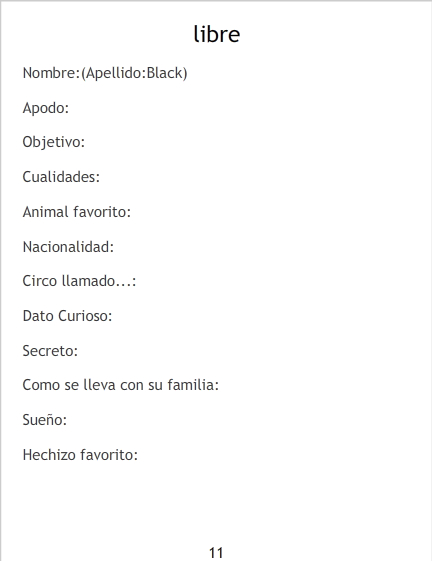The height and width of the screenshot is (561, 432).
Task: Click the word "Animal"
Action: click(45, 212)
